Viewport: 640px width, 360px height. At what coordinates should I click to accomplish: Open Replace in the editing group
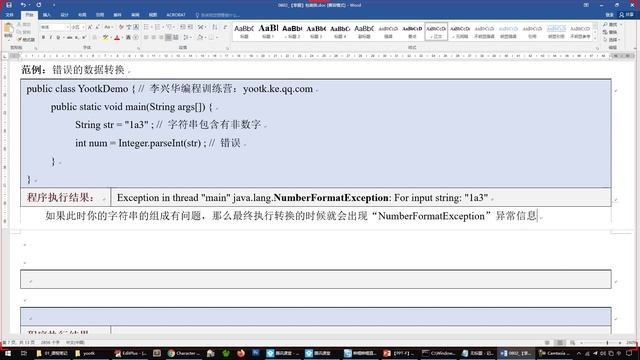point(611,32)
